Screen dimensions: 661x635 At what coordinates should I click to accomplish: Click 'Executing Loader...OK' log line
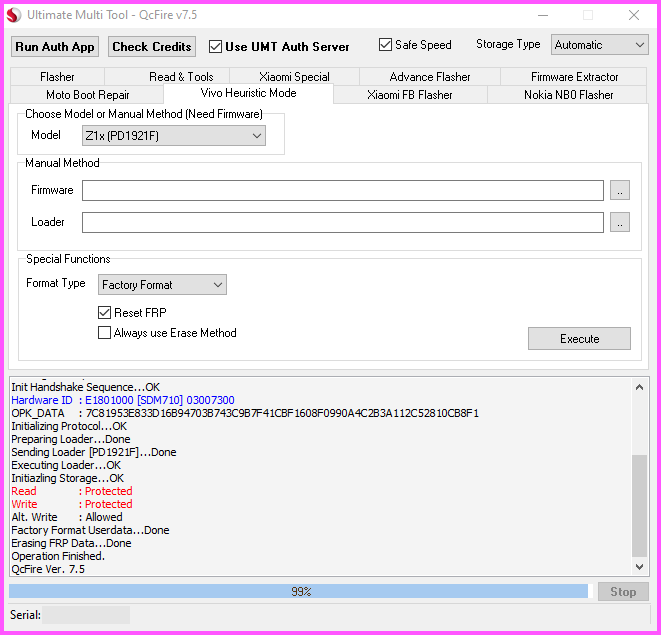coord(66,465)
